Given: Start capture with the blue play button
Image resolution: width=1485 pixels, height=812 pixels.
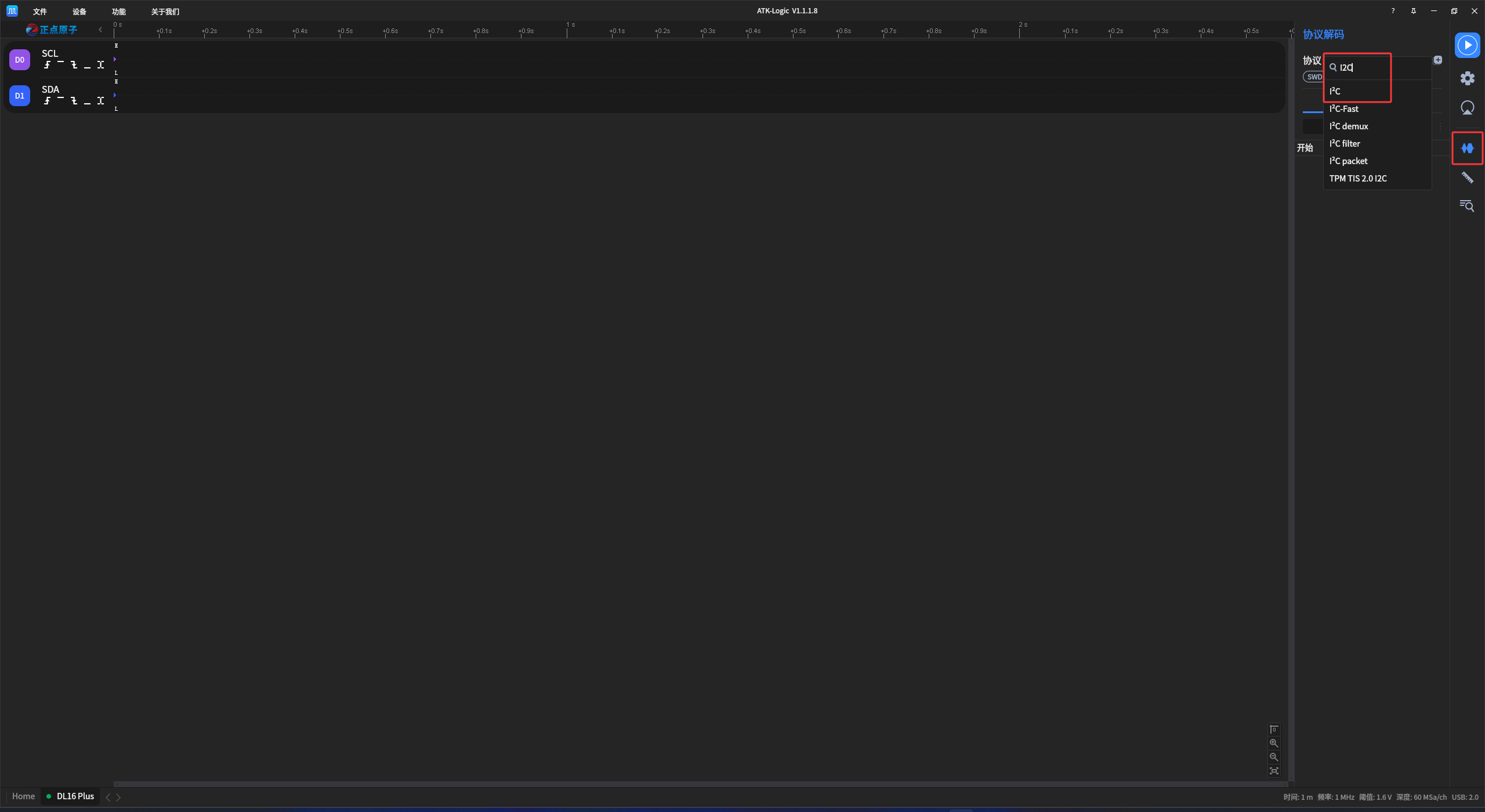Looking at the screenshot, I should pyautogui.click(x=1467, y=45).
